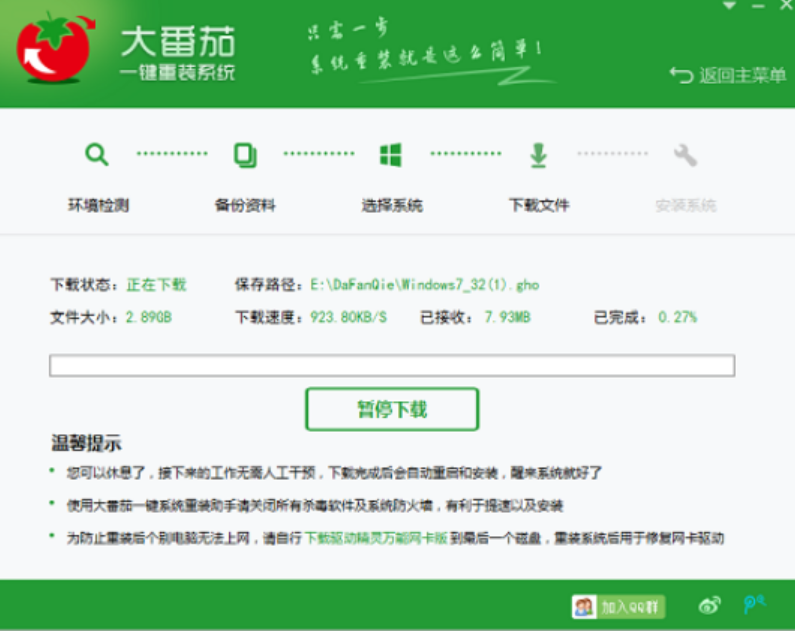Close the 大番茄 window
795x640 pixels.
click(x=787, y=6)
